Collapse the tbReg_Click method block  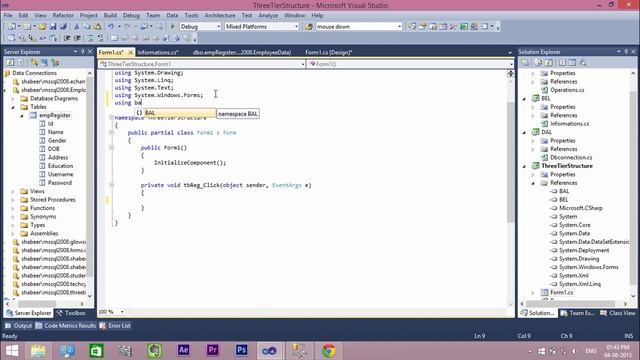click(x=111, y=185)
